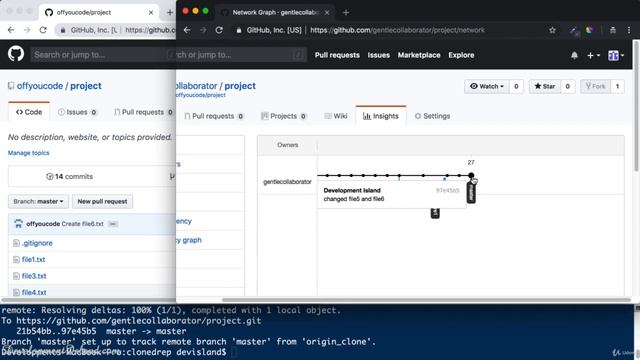Reload the back browser window
The image size is (640, 360).
click(43, 30)
